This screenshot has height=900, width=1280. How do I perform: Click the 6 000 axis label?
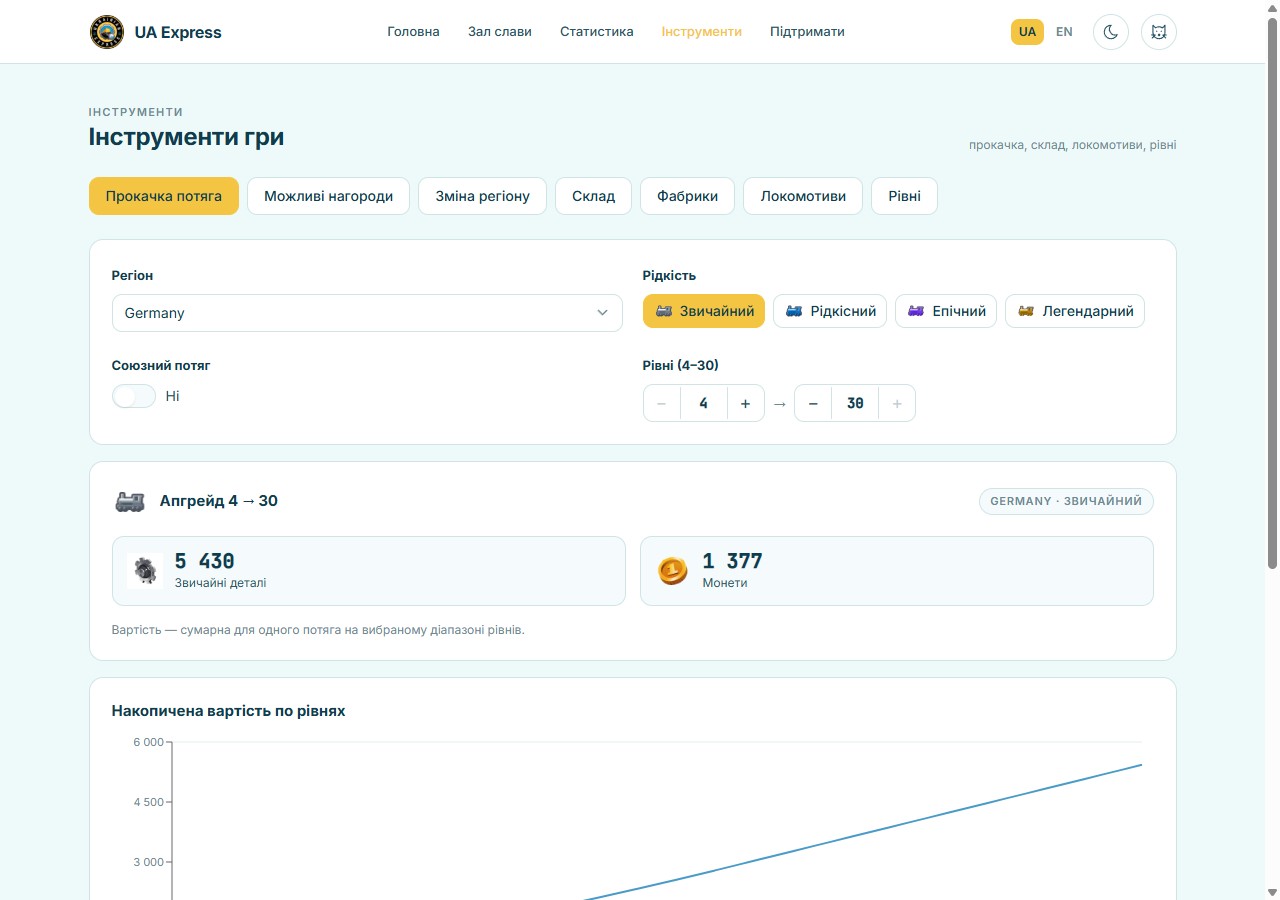coord(148,742)
